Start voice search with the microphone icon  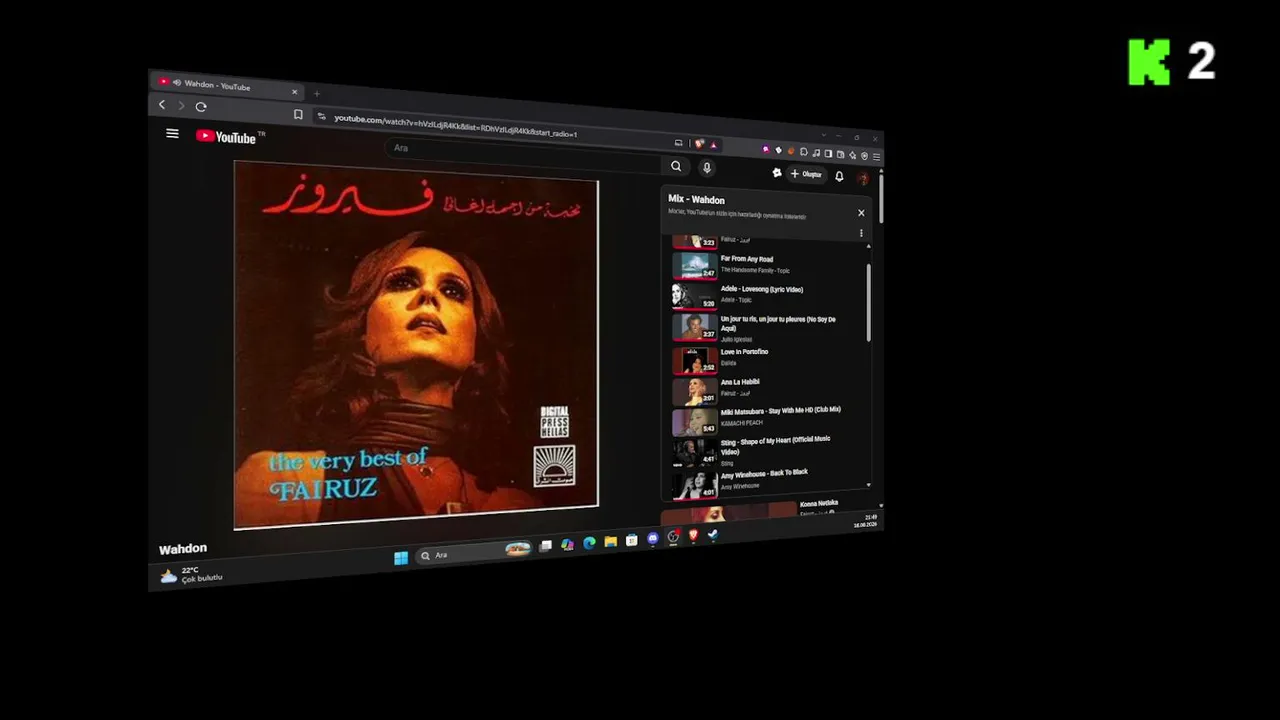tap(707, 168)
